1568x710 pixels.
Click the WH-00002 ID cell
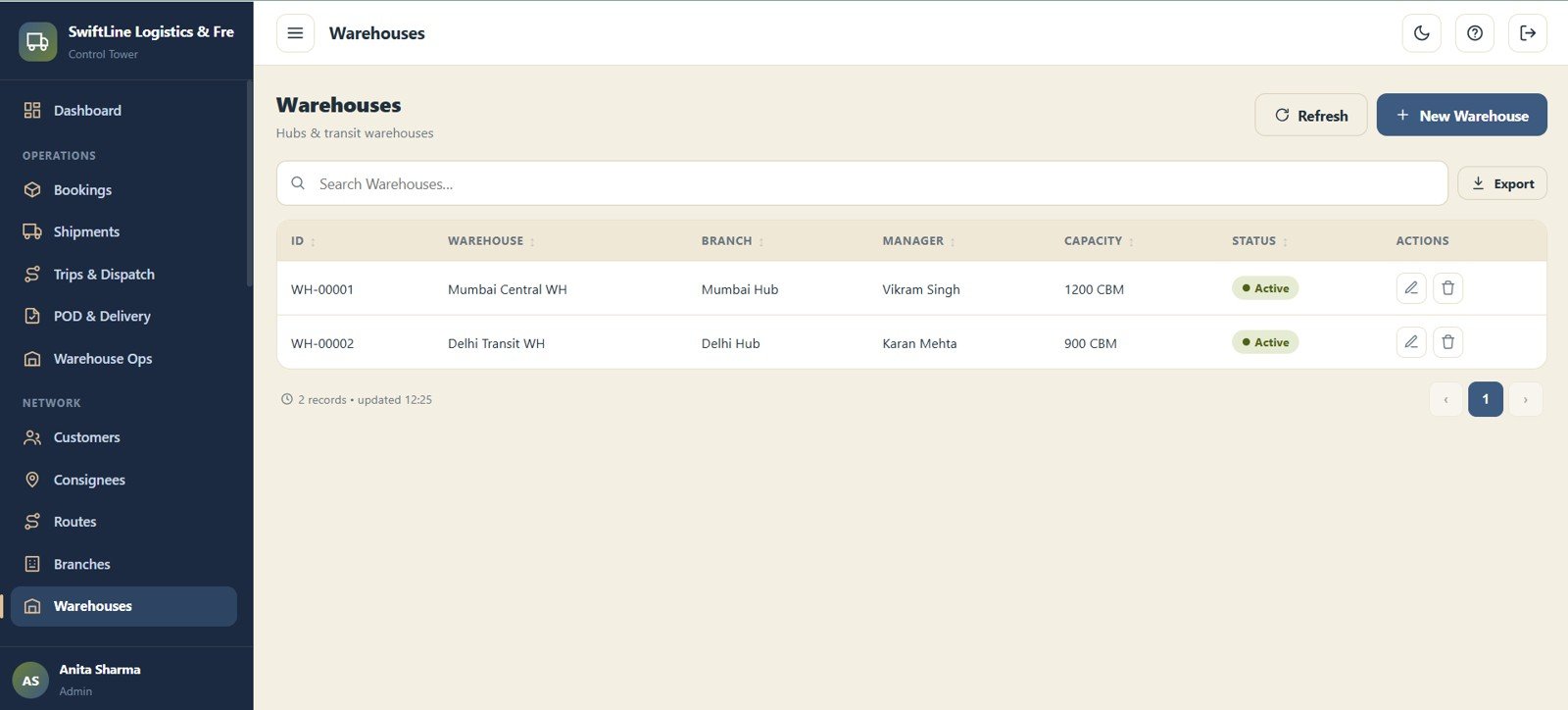tap(322, 343)
